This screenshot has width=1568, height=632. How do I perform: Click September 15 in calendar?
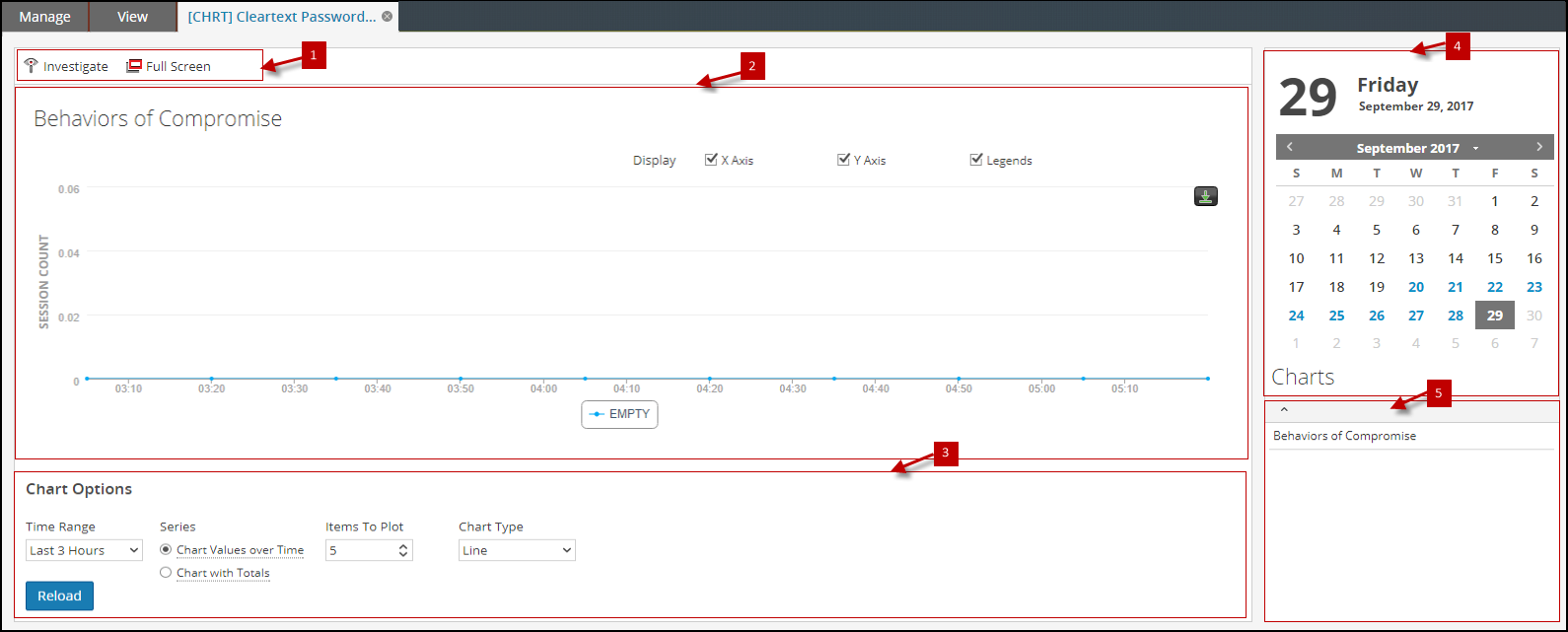pos(1495,258)
